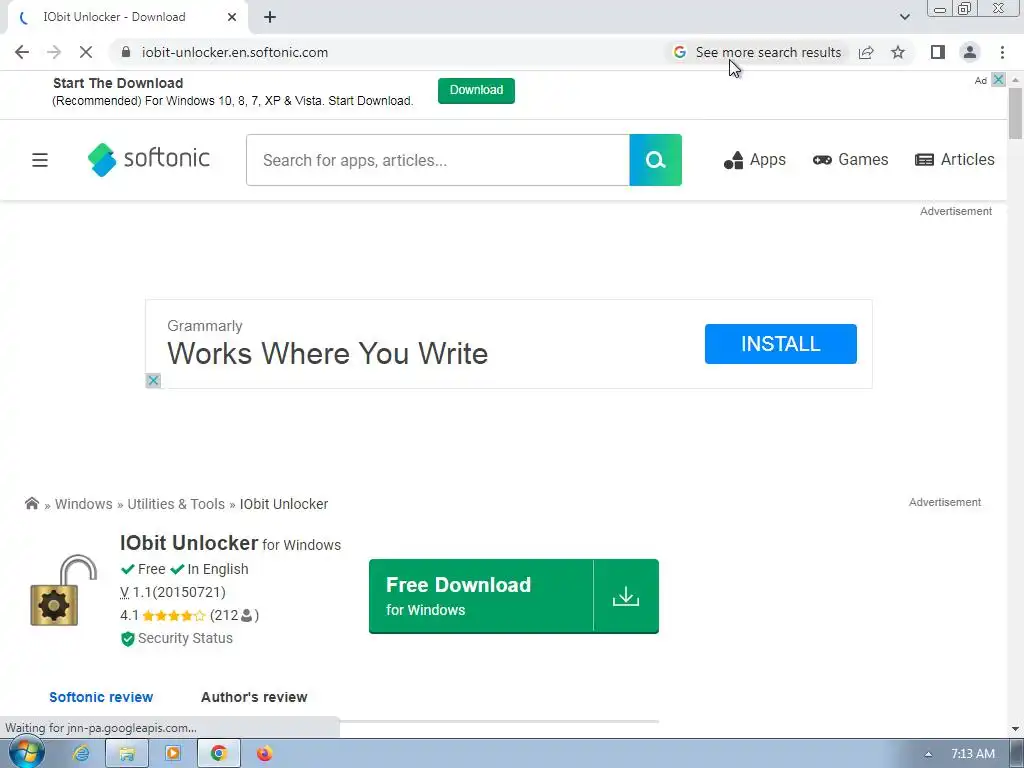Screen dimensions: 1024x768
Task: Click the IObit Unlocker padlock app icon
Action: (x=63, y=590)
